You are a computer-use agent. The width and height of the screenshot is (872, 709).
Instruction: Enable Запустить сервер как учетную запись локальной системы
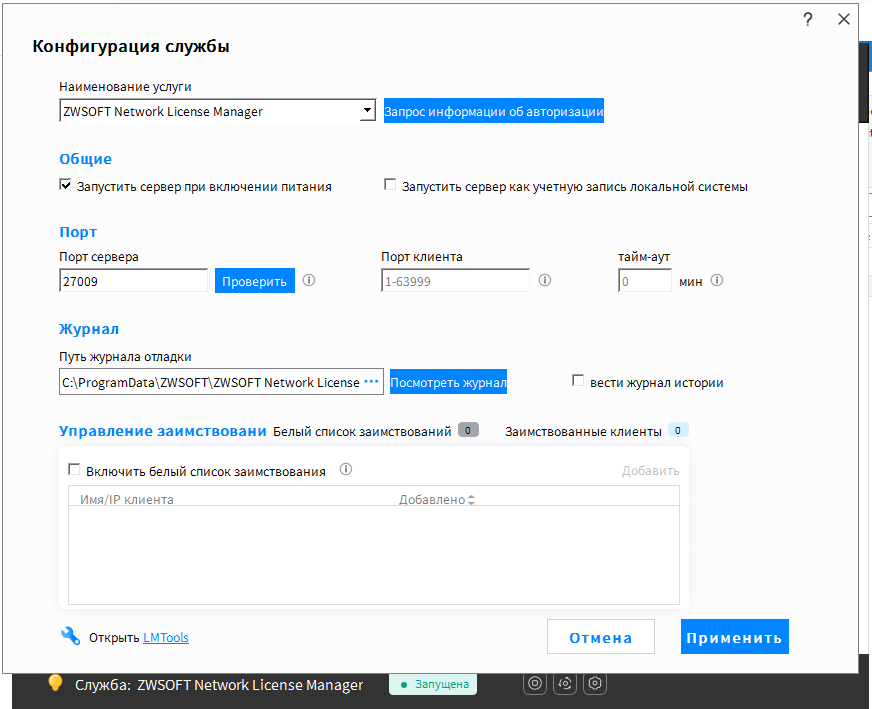(x=390, y=185)
